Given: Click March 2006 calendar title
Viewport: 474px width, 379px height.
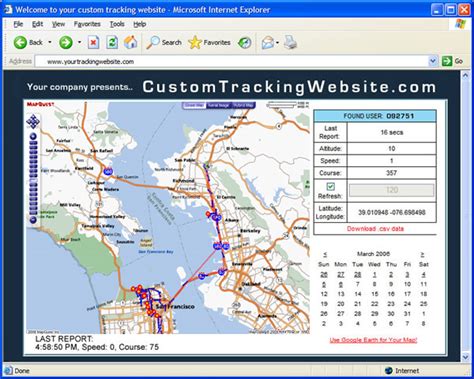Looking at the screenshot, I should [373, 254].
